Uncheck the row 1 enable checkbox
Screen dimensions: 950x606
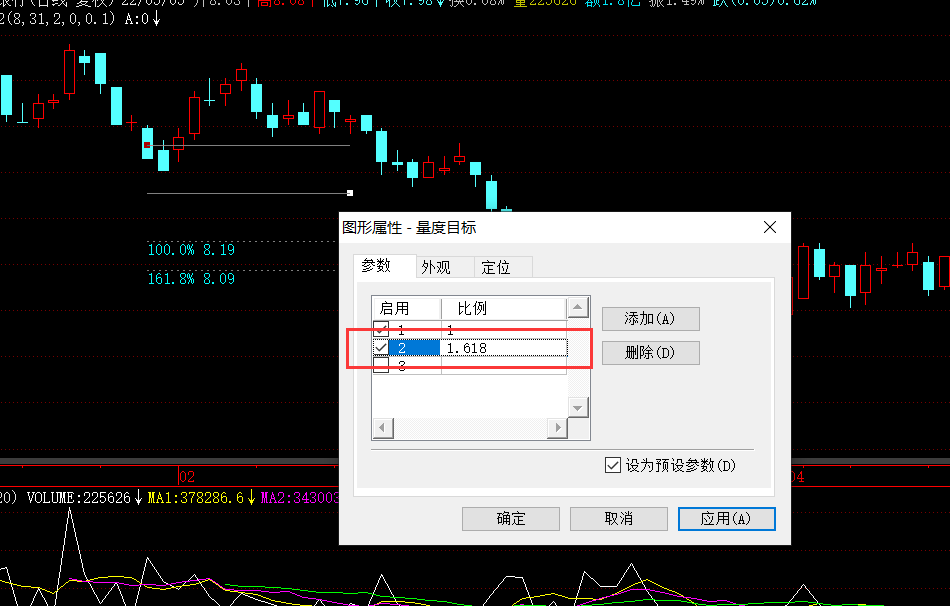point(381,329)
